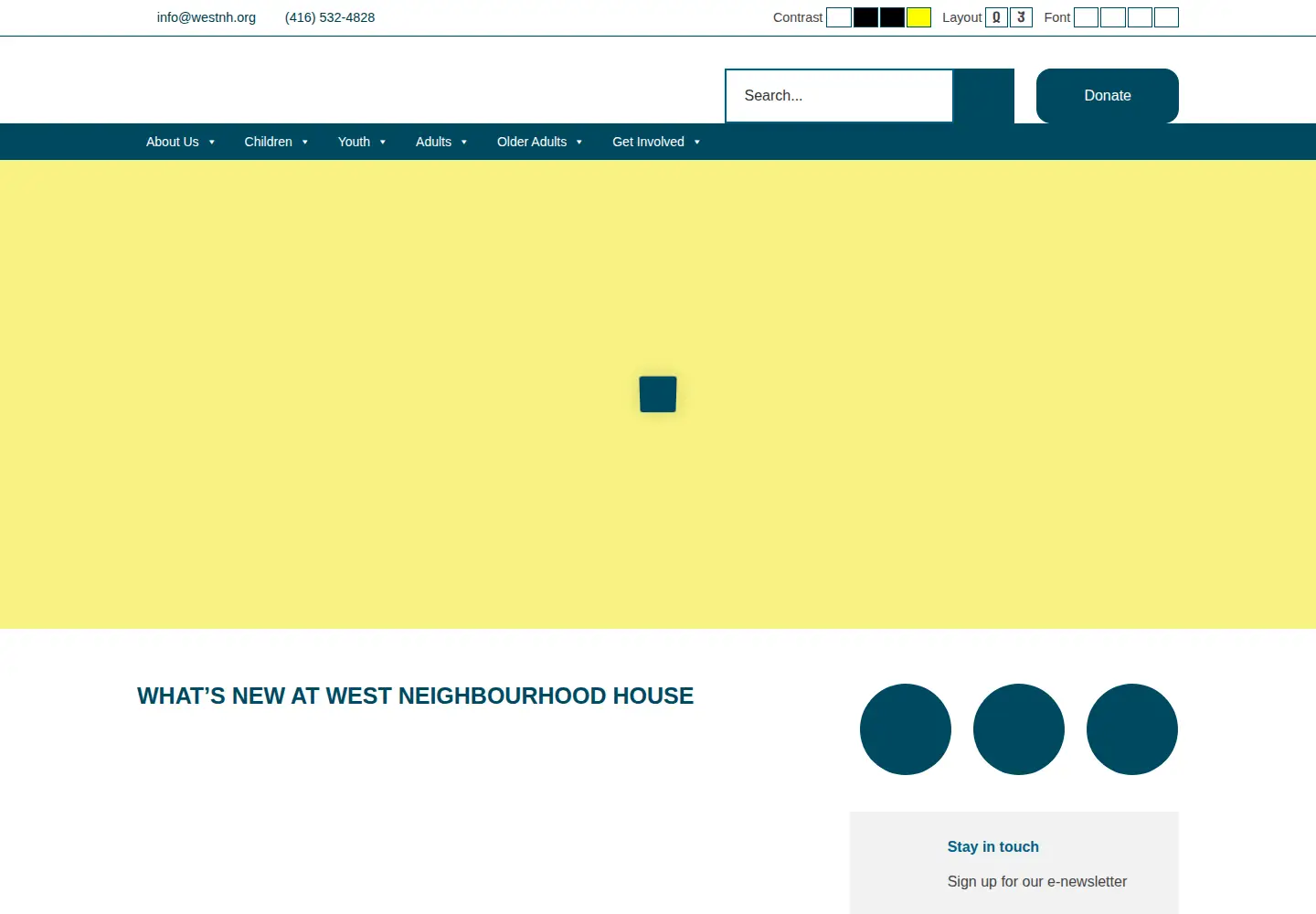
Task: Open the Children menu
Action: pos(276,142)
